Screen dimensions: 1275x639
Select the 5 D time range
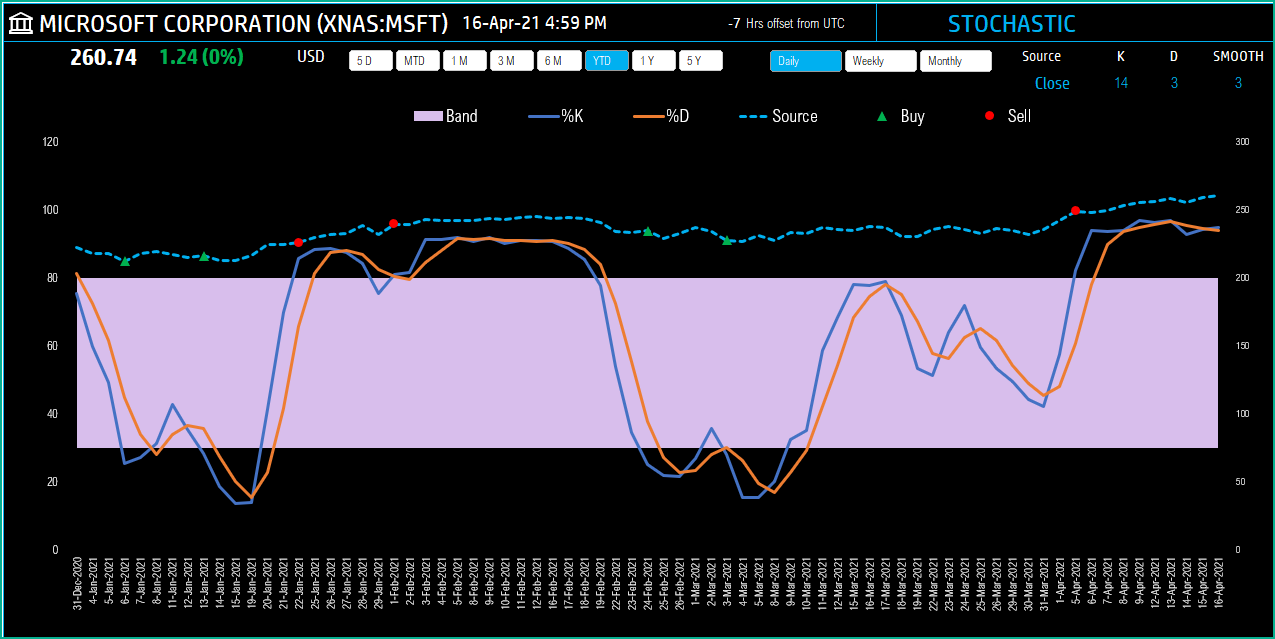tap(370, 61)
